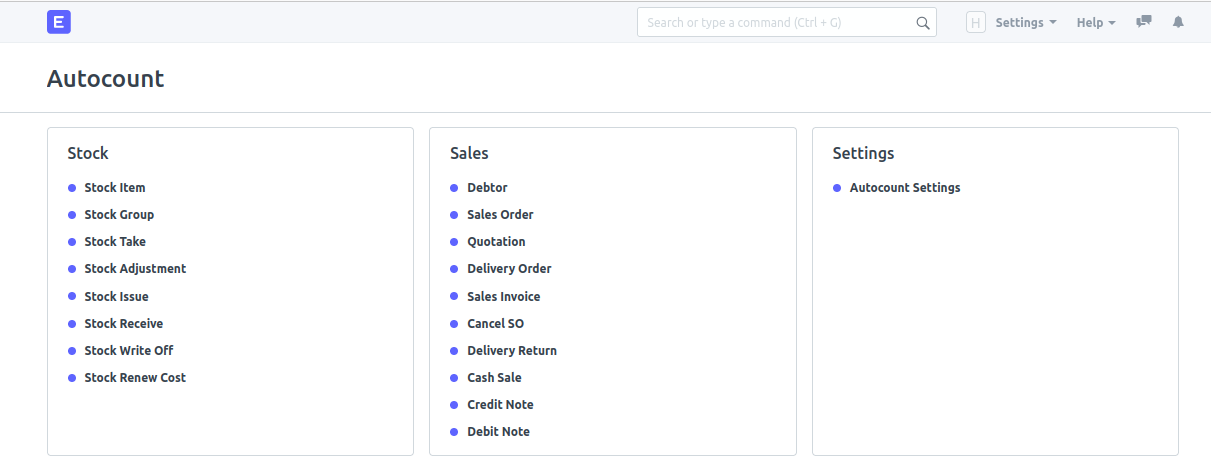Open the Settings dropdown in the navbar
Screen dimensions: 1211x476
tap(1026, 22)
